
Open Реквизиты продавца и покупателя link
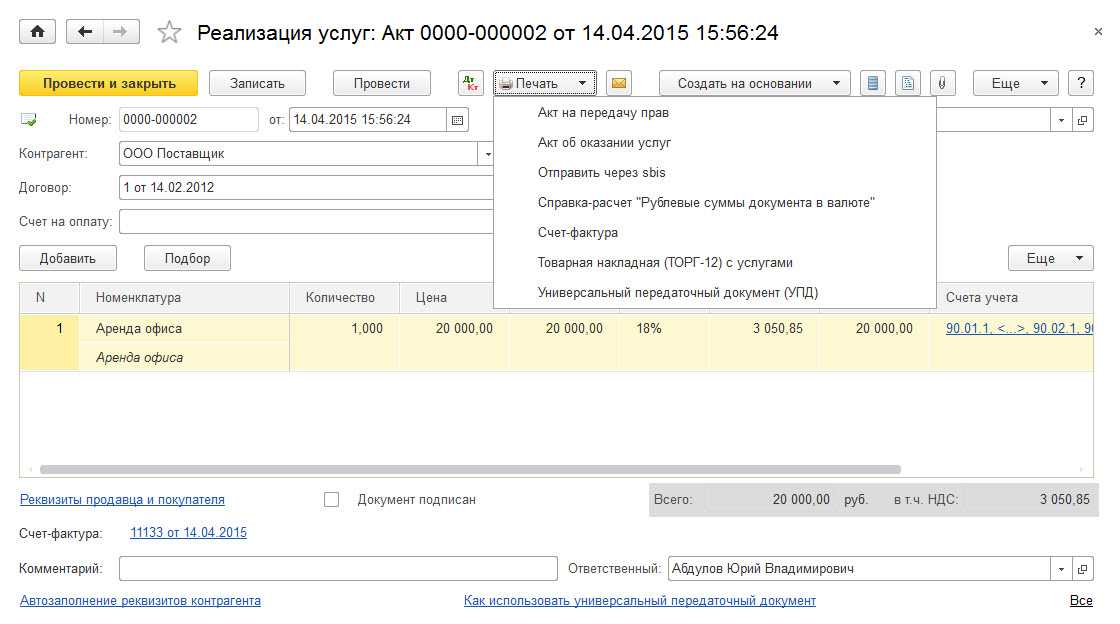(122, 500)
